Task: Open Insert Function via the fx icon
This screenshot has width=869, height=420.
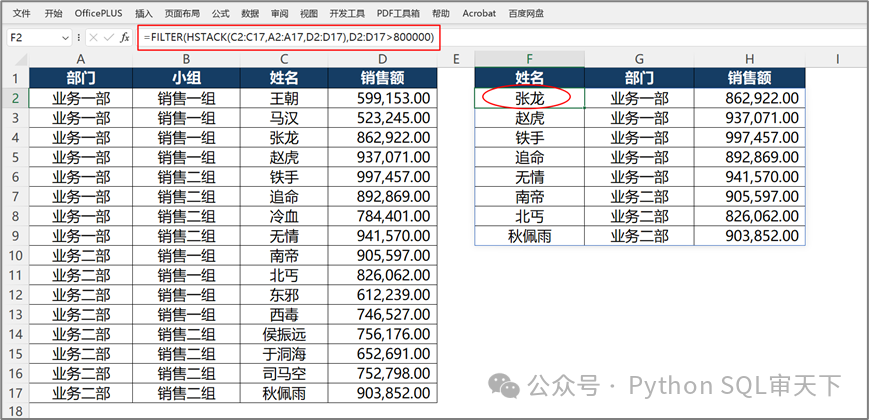Action: click(125, 38)
